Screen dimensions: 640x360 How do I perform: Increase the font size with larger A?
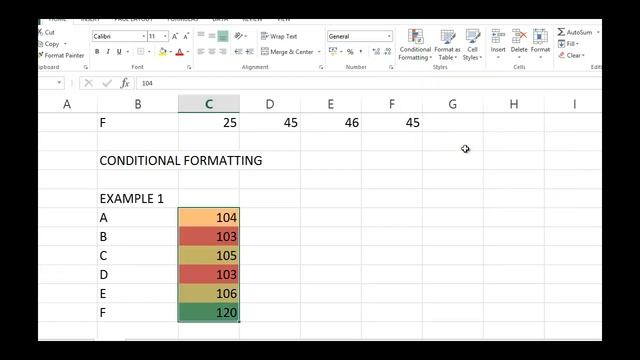(x=175, y=36)
